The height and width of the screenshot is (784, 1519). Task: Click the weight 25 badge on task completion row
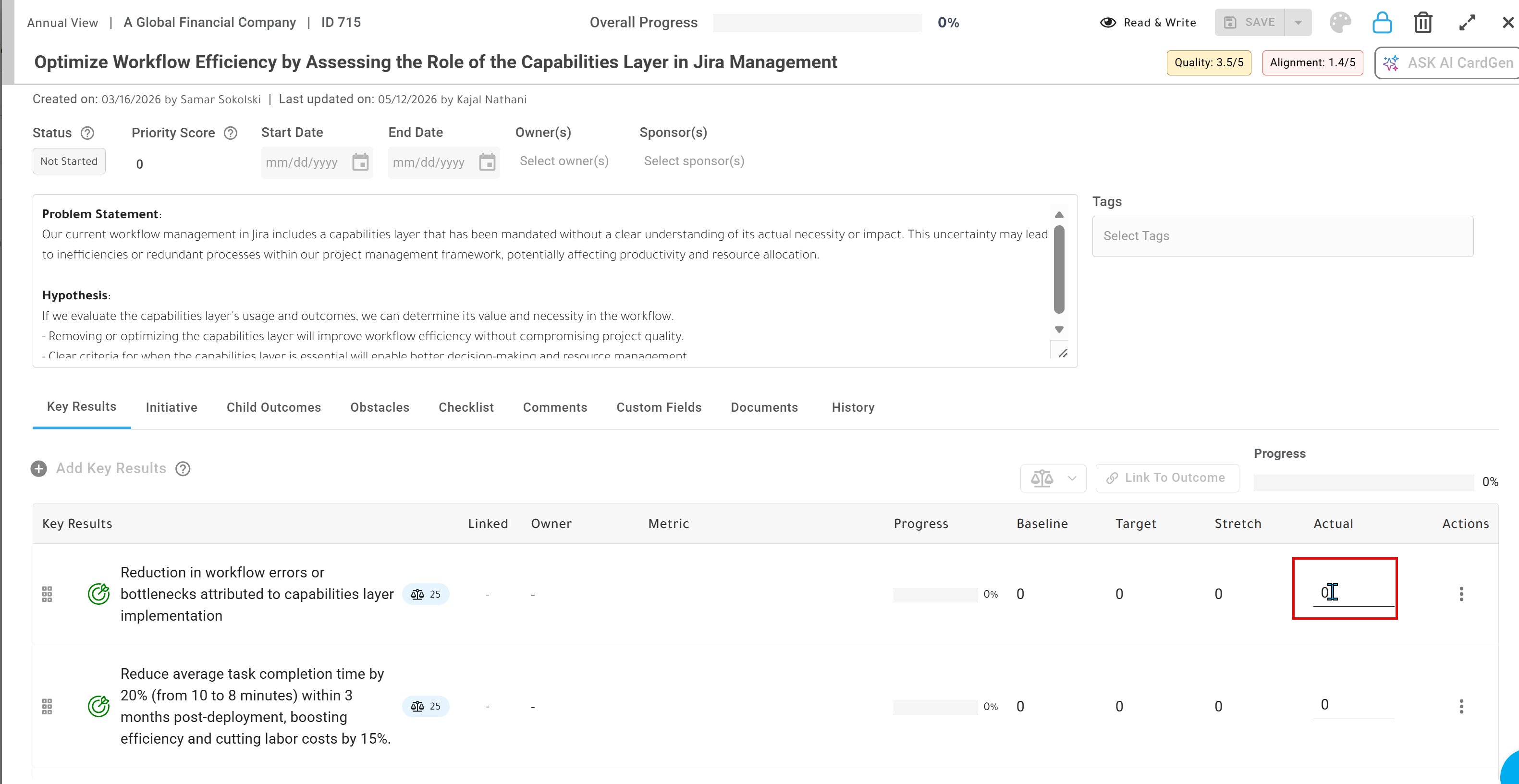[x=426, y=706]
